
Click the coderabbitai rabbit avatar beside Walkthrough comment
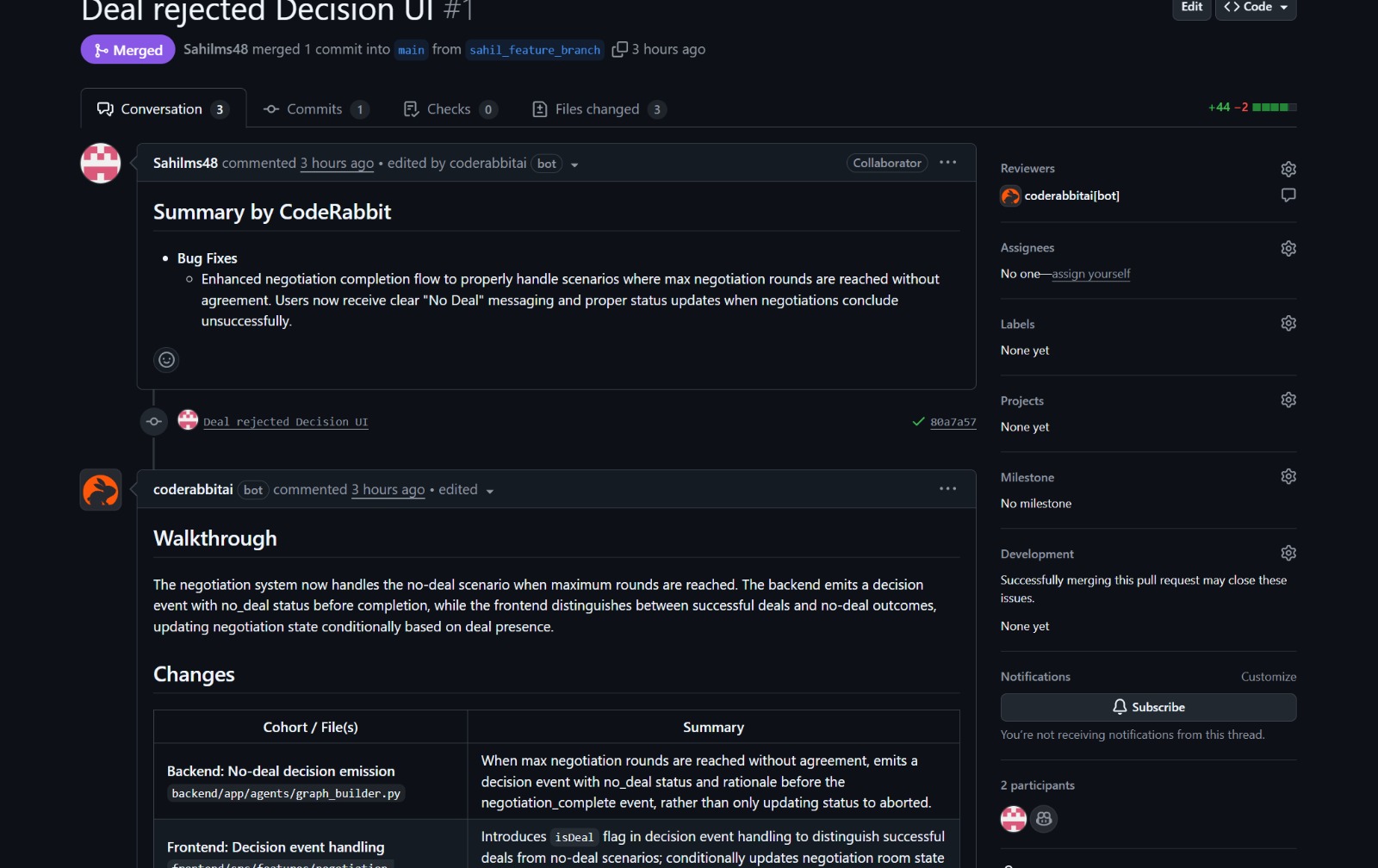pos(101,490)
